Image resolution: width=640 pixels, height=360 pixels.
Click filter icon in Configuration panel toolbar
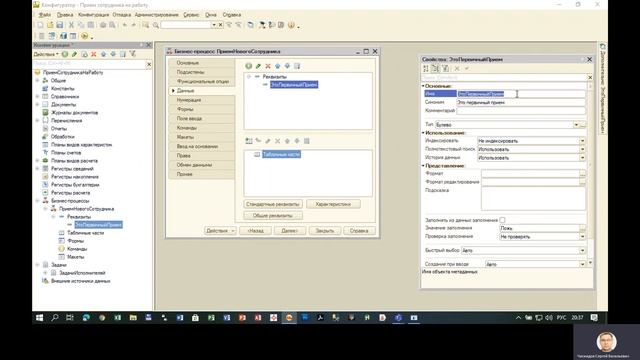[x=133, y=54]
